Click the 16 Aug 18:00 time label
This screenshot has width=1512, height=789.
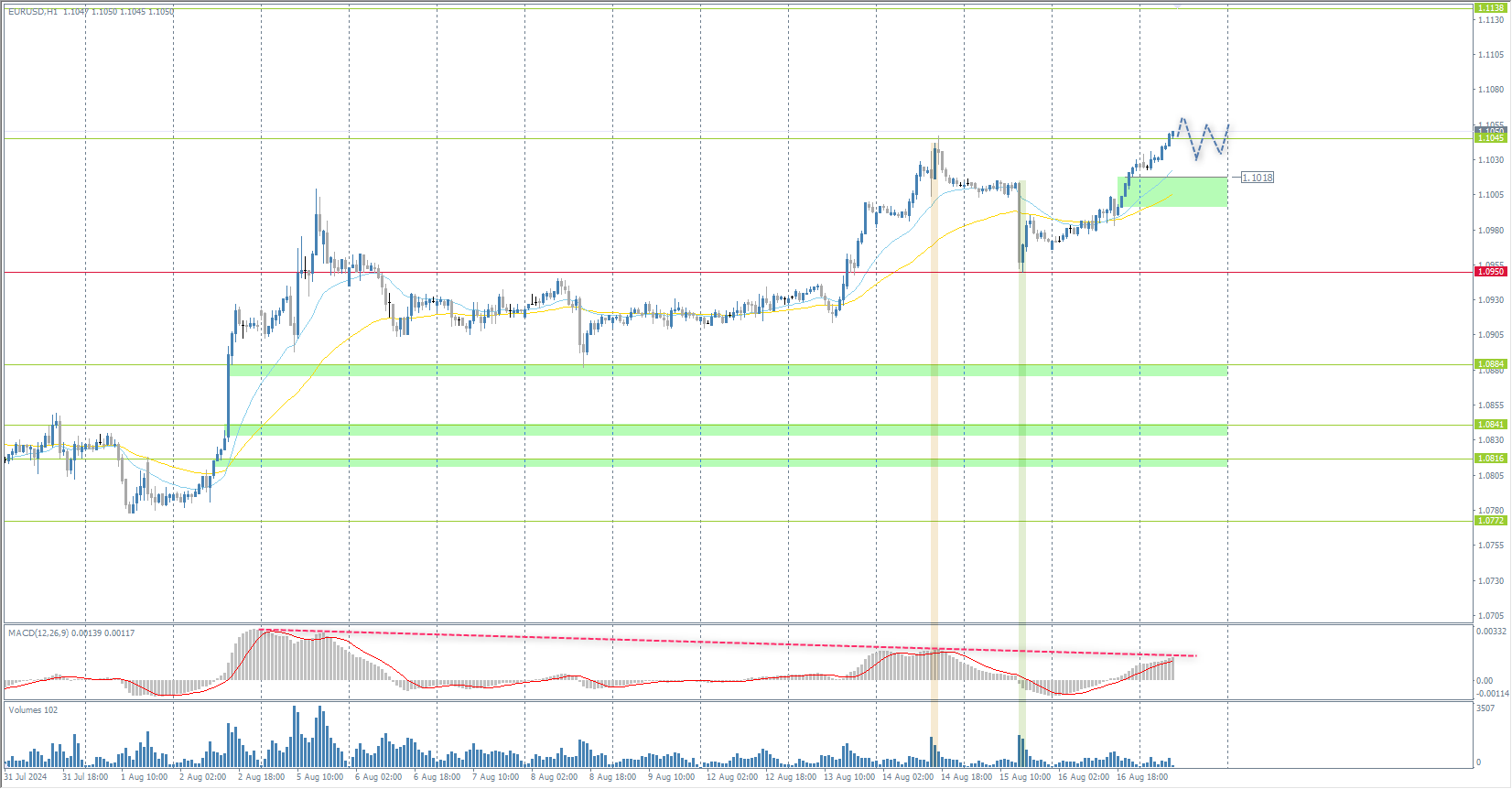tap(1142, 777)
